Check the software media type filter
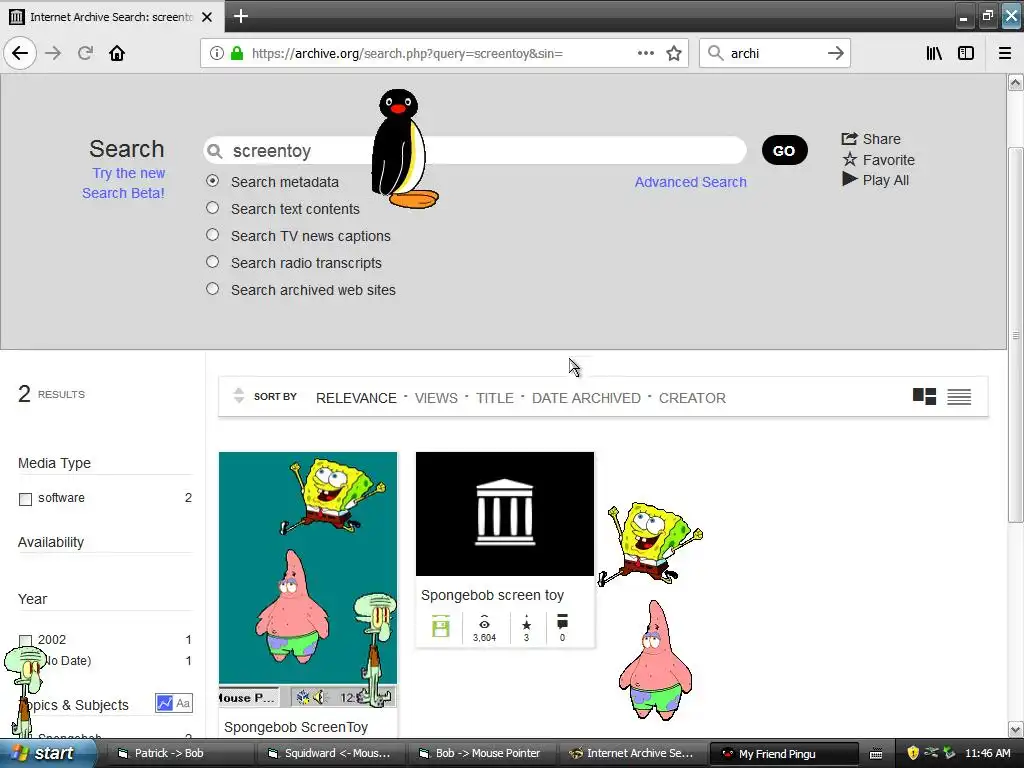1024x768 pixels. [x=25, y=500]
